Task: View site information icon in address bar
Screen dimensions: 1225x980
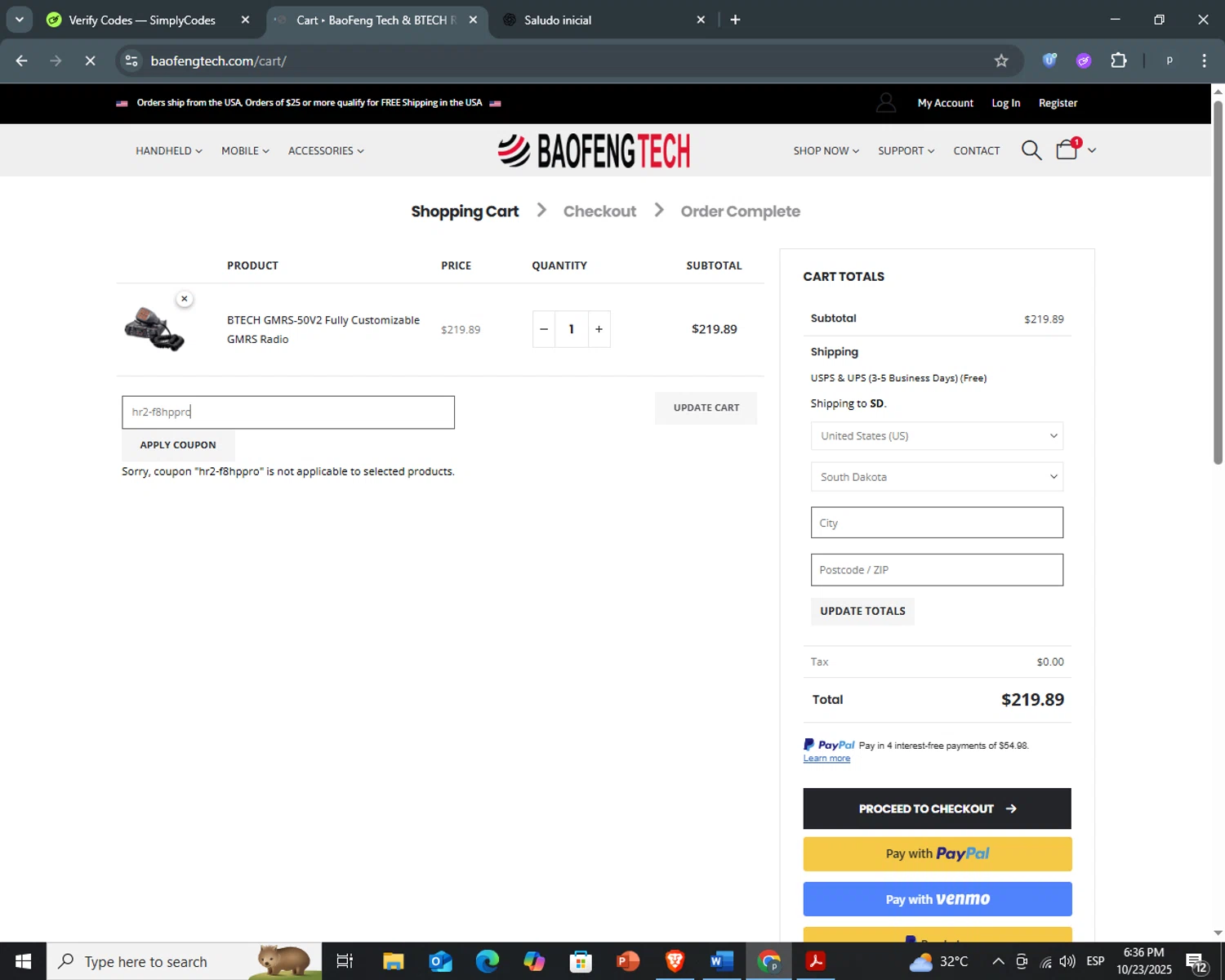Action: [x=131, y=60]
